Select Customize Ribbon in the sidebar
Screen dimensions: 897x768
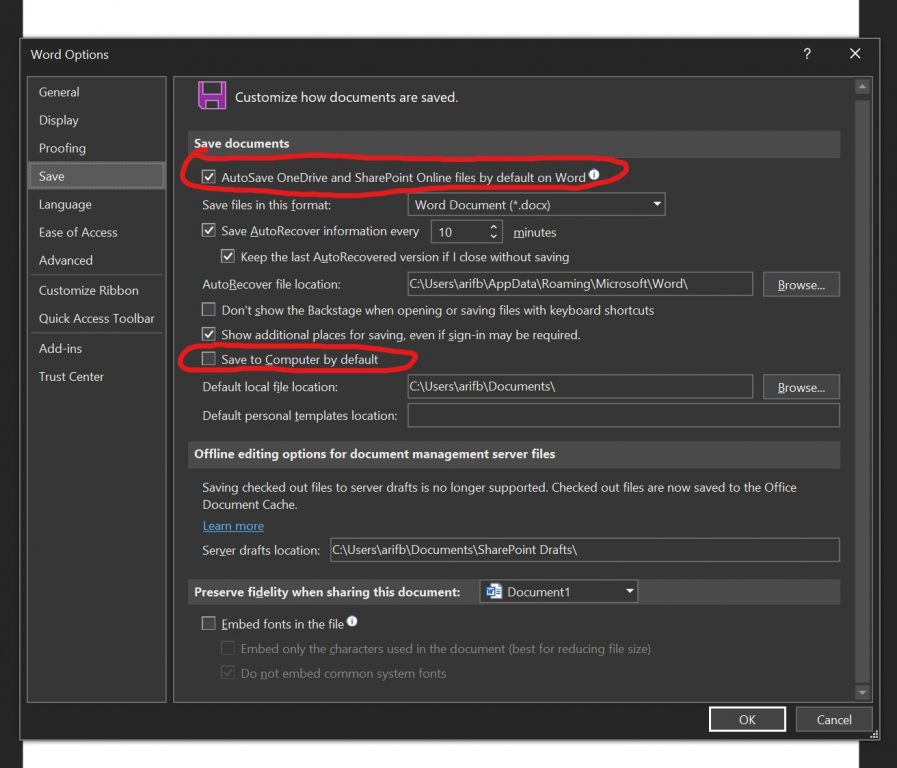pyautogui.click(x=89, y=290)
